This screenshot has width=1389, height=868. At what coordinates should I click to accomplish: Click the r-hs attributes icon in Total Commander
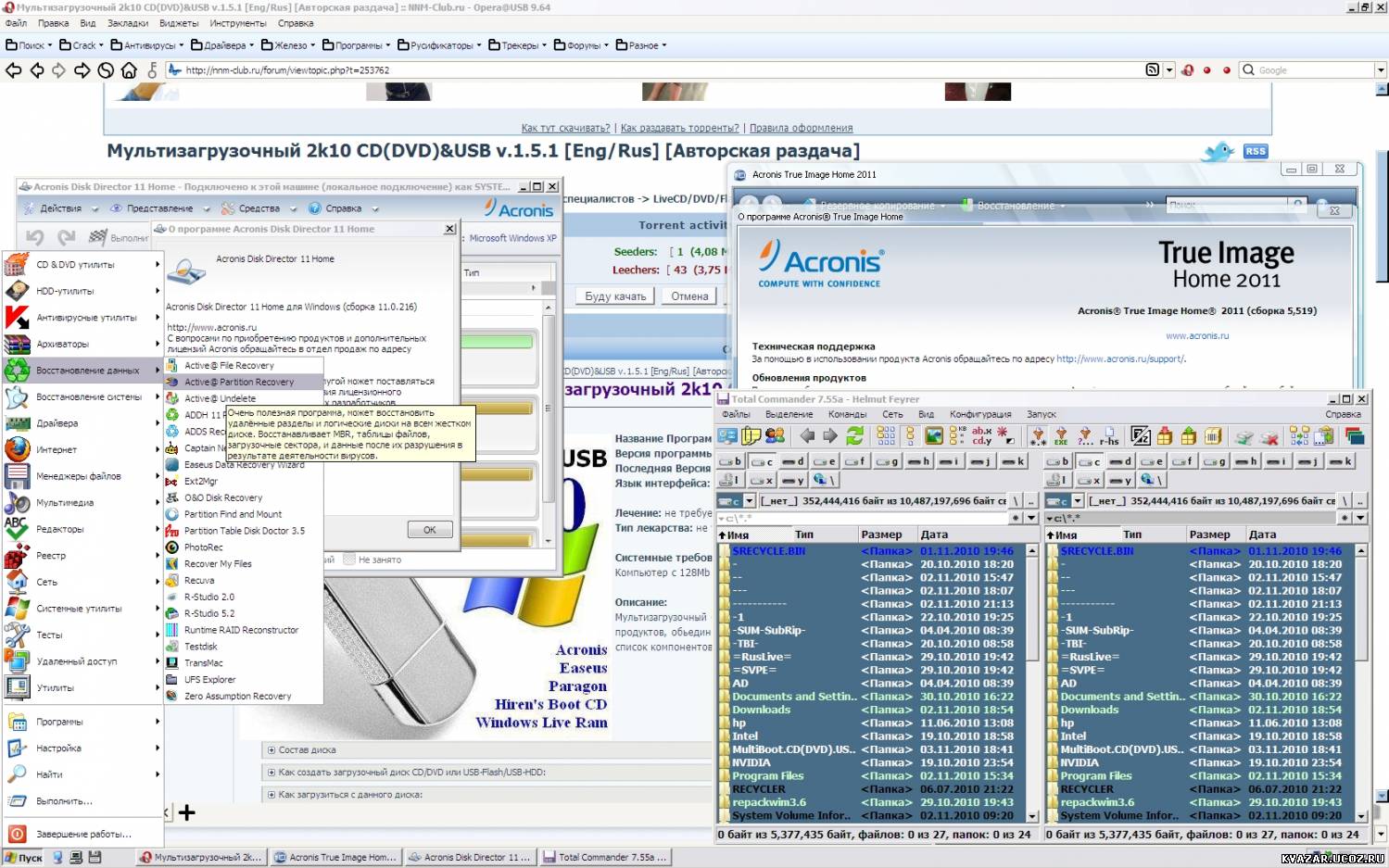click(x=1109, y=435)
